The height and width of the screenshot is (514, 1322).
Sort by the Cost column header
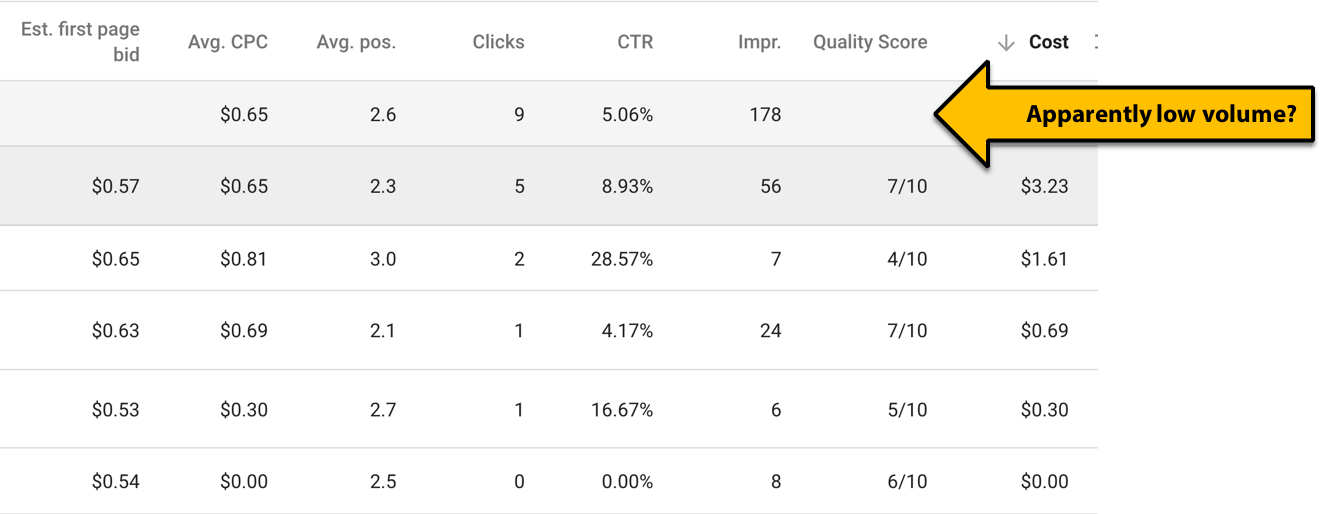click(1048, 42)
